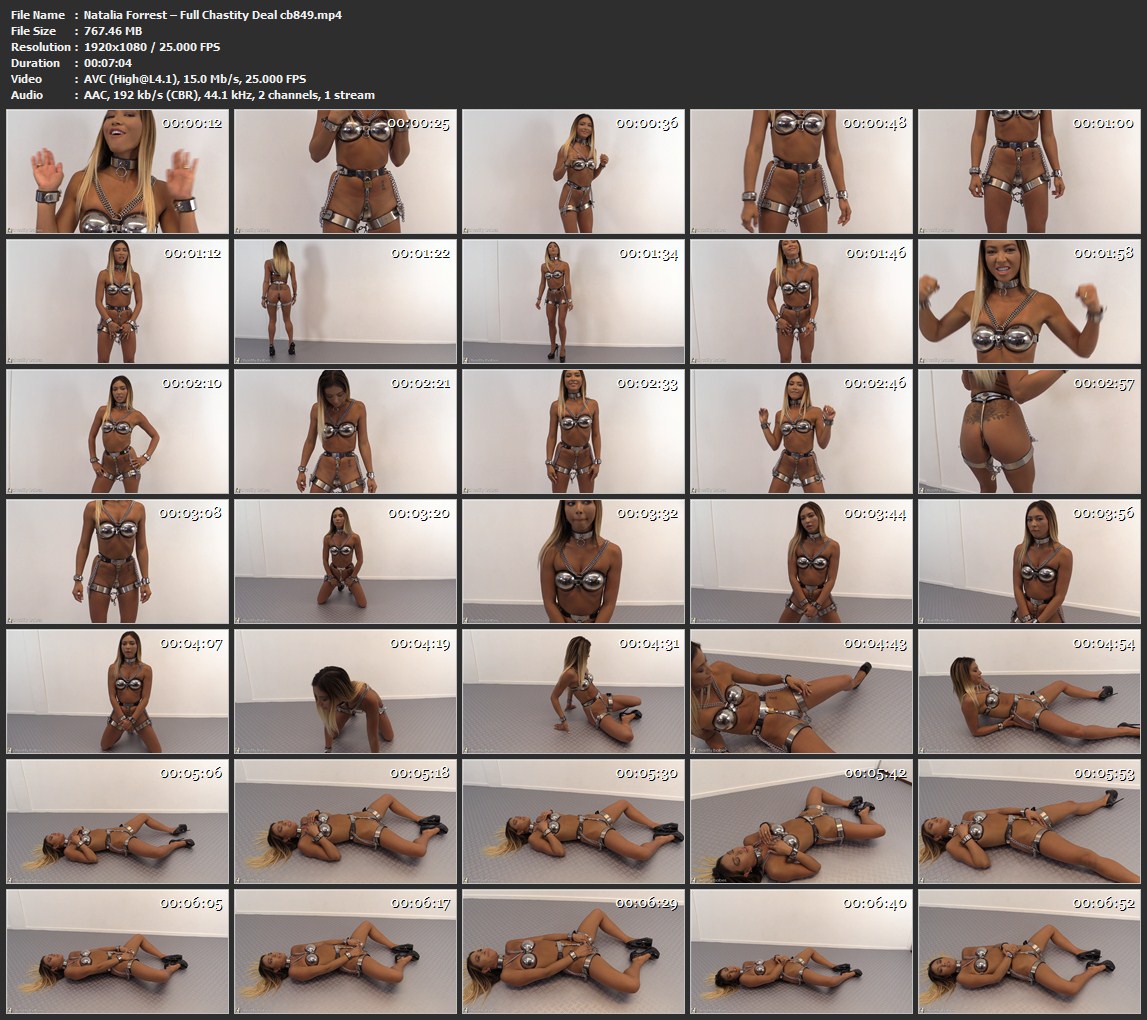Image resolution: width=1147 pixels, height=1020 pixels.
Task: Select the thumbnail at 00:04:43
Action: point(801,691)
